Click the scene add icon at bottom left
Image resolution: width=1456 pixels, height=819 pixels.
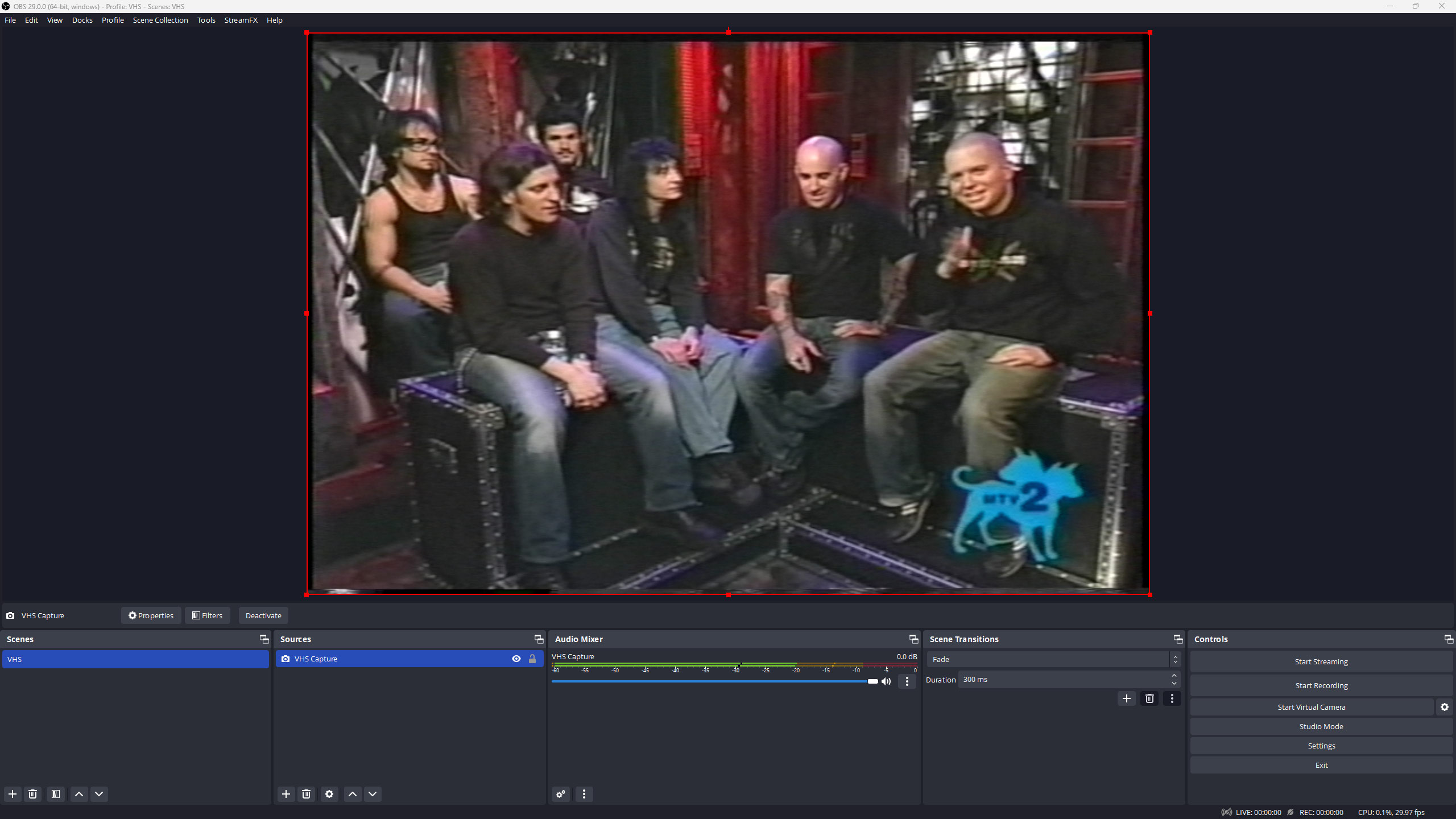click(12, 793)
